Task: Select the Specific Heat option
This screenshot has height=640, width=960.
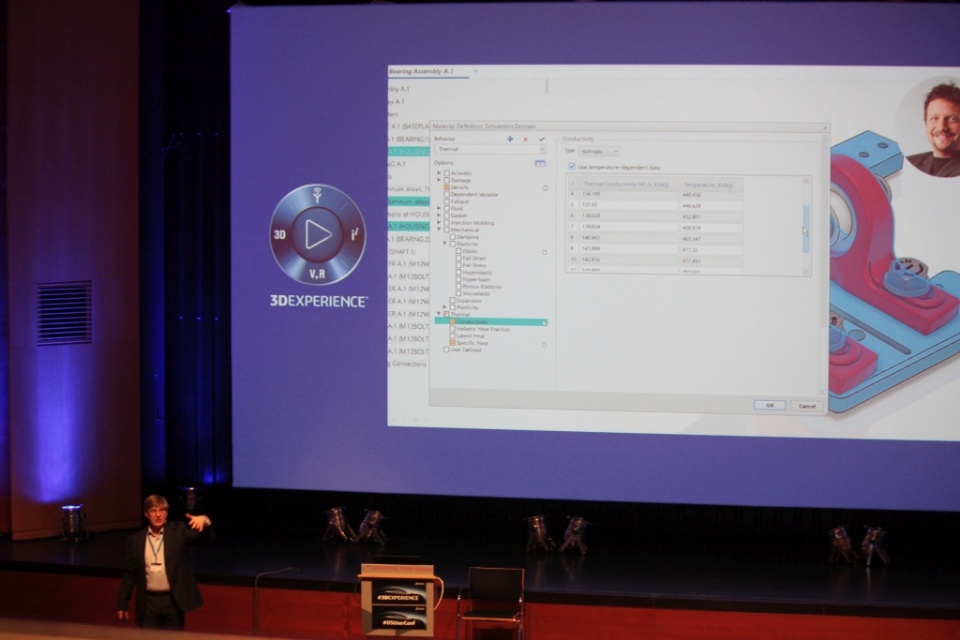Action: 472,343
